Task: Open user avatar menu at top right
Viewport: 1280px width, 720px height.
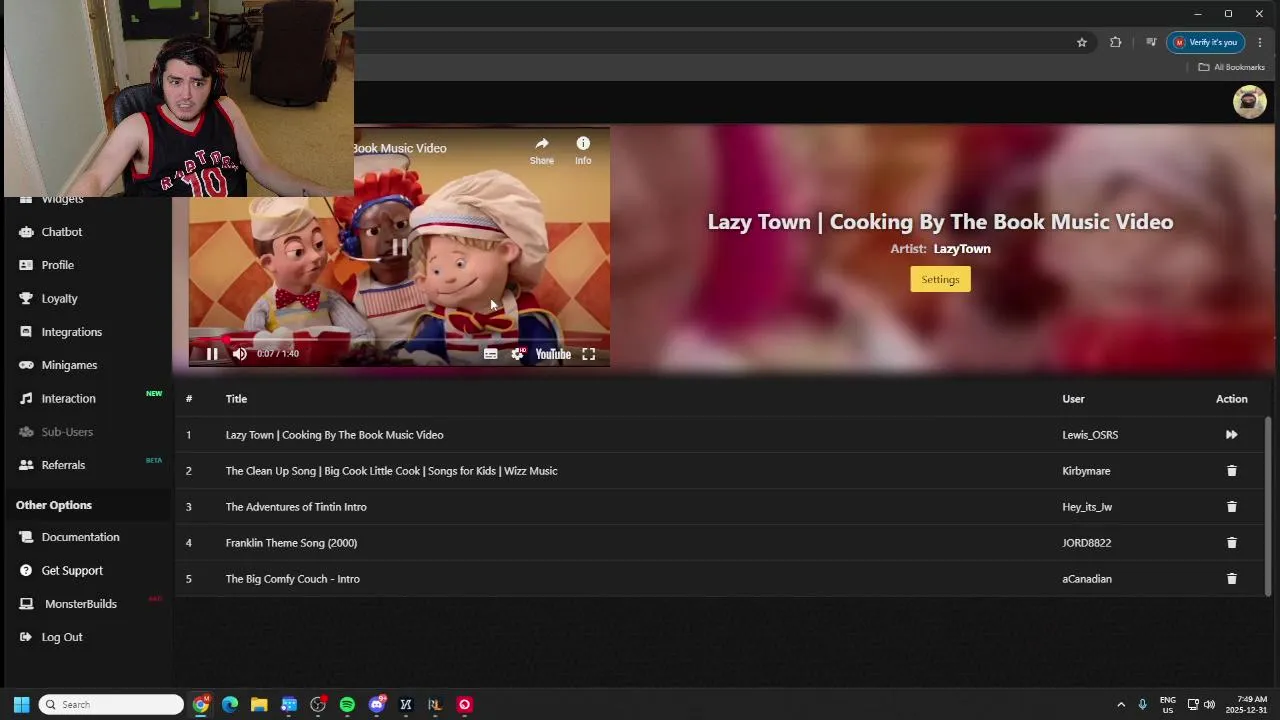Action: click(x=1249, y=102)
